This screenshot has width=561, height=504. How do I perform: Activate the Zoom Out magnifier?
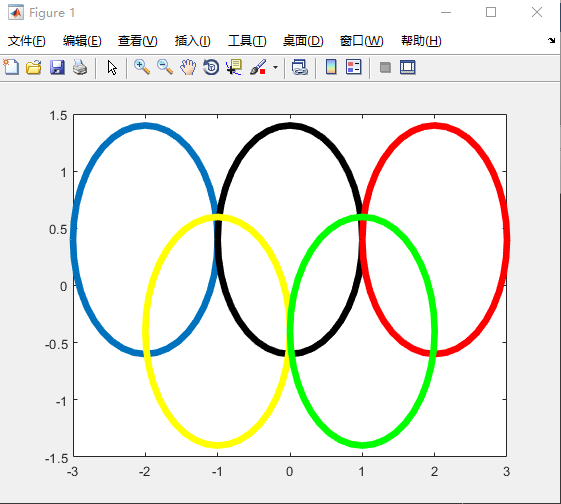165,67
